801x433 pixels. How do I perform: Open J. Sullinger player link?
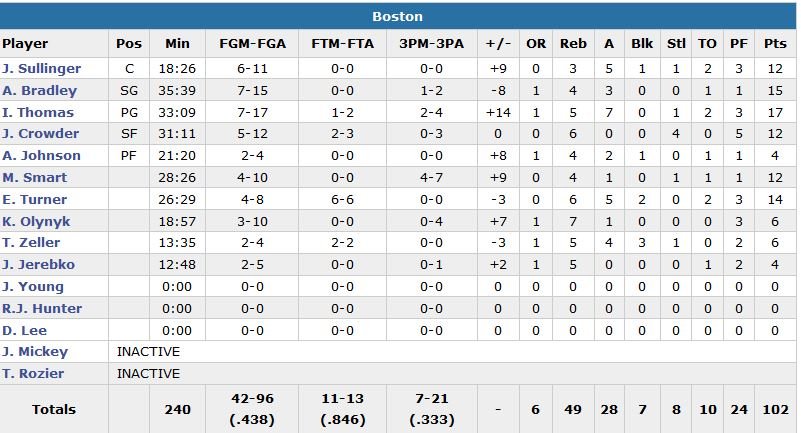(42, 69)
